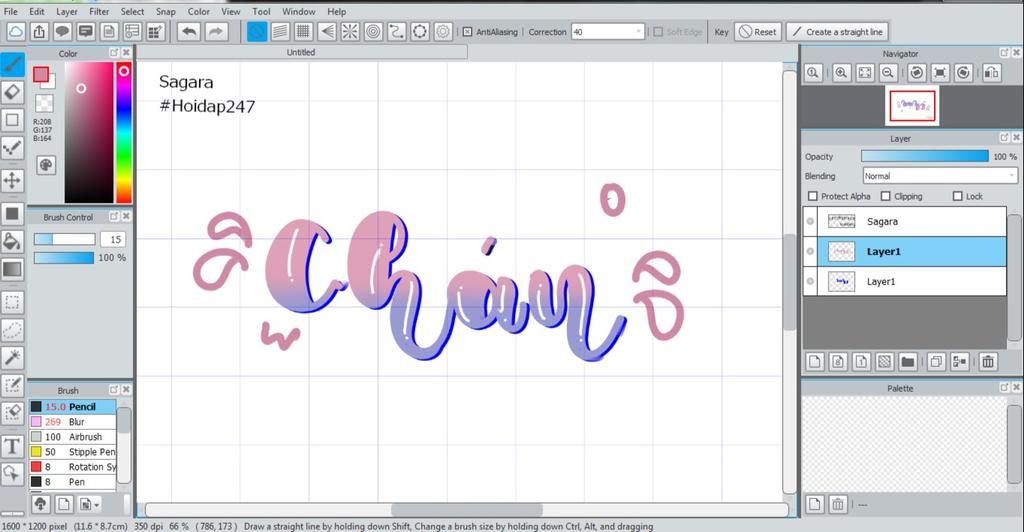Hide the Sagara layer

pos(810,221)
